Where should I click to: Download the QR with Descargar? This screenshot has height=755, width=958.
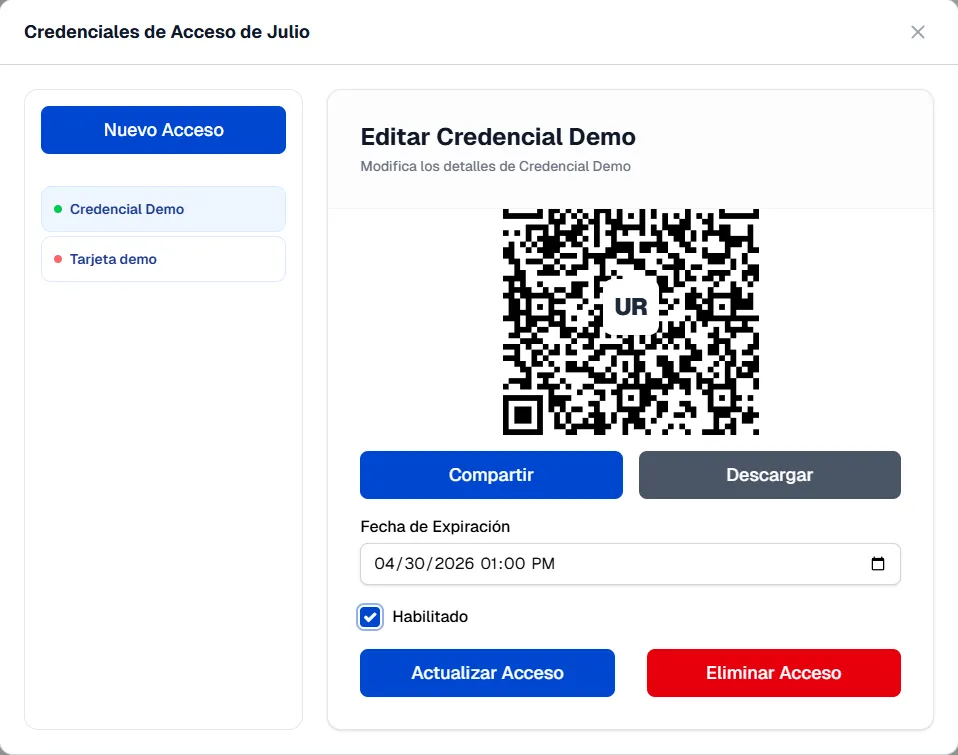coord(770,475)
